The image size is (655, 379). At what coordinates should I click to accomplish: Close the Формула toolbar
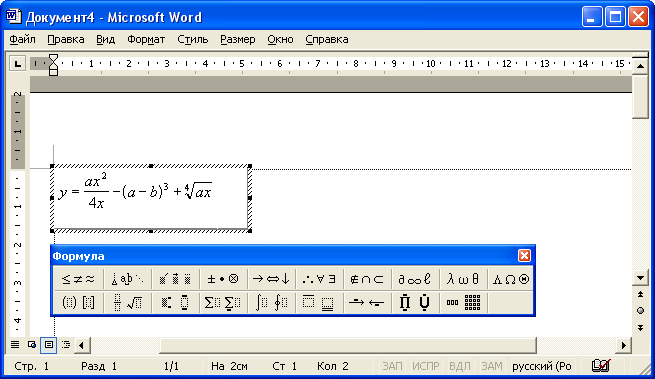(x=524, y=255)
